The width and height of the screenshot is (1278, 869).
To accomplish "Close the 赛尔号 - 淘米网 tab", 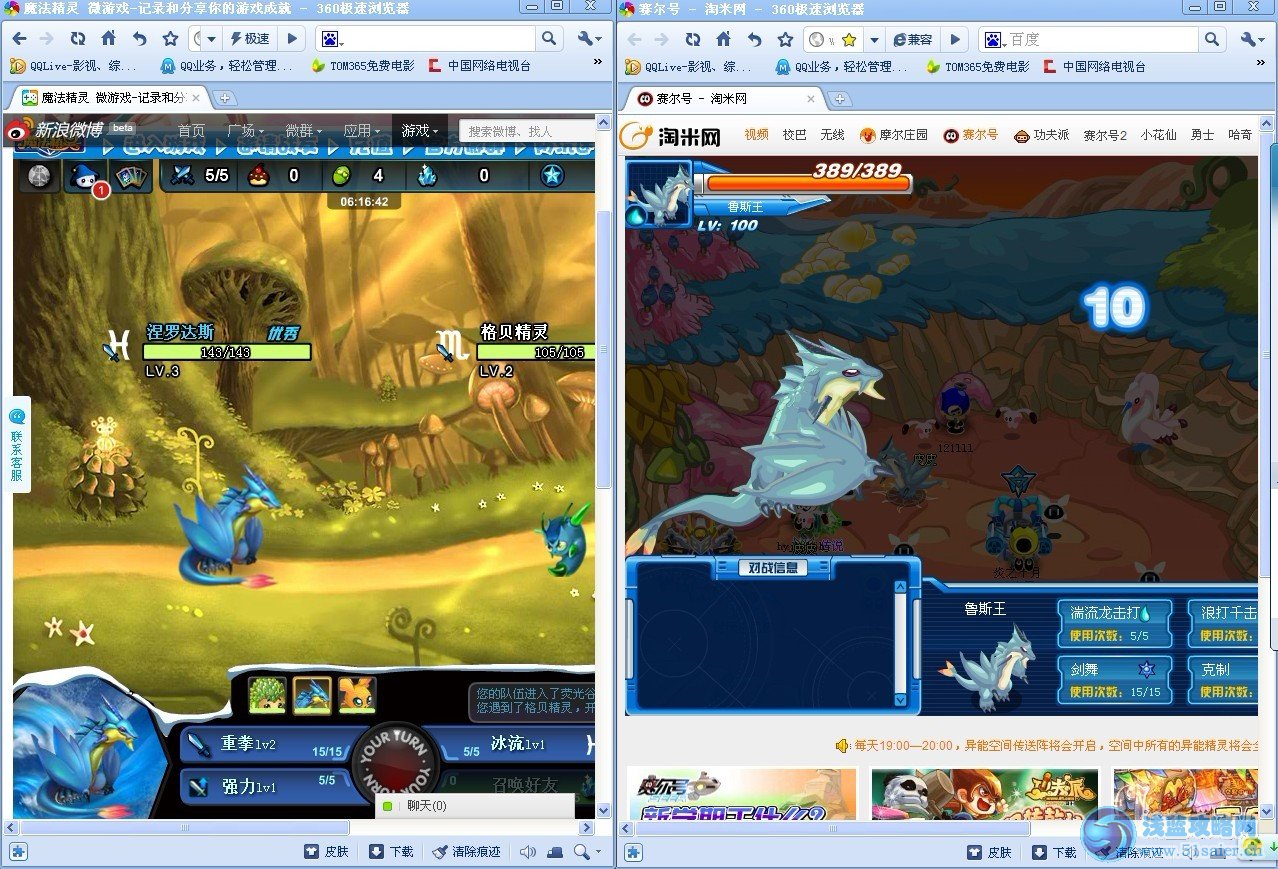I will click(x=811, y=99).
